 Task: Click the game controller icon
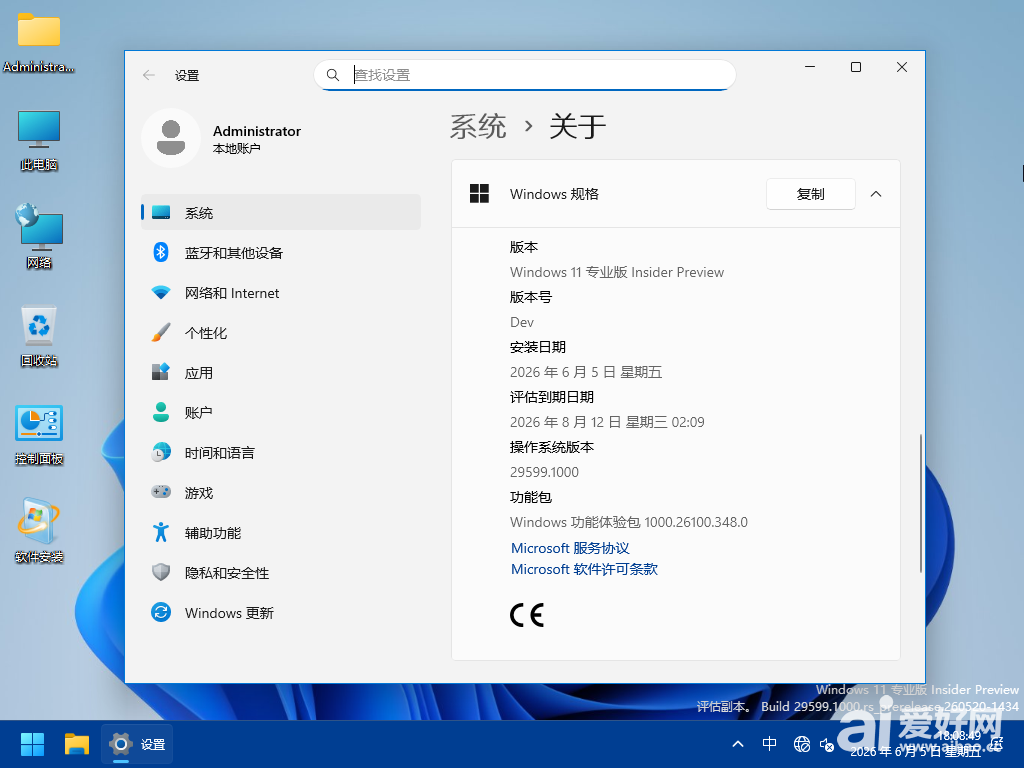161,491
